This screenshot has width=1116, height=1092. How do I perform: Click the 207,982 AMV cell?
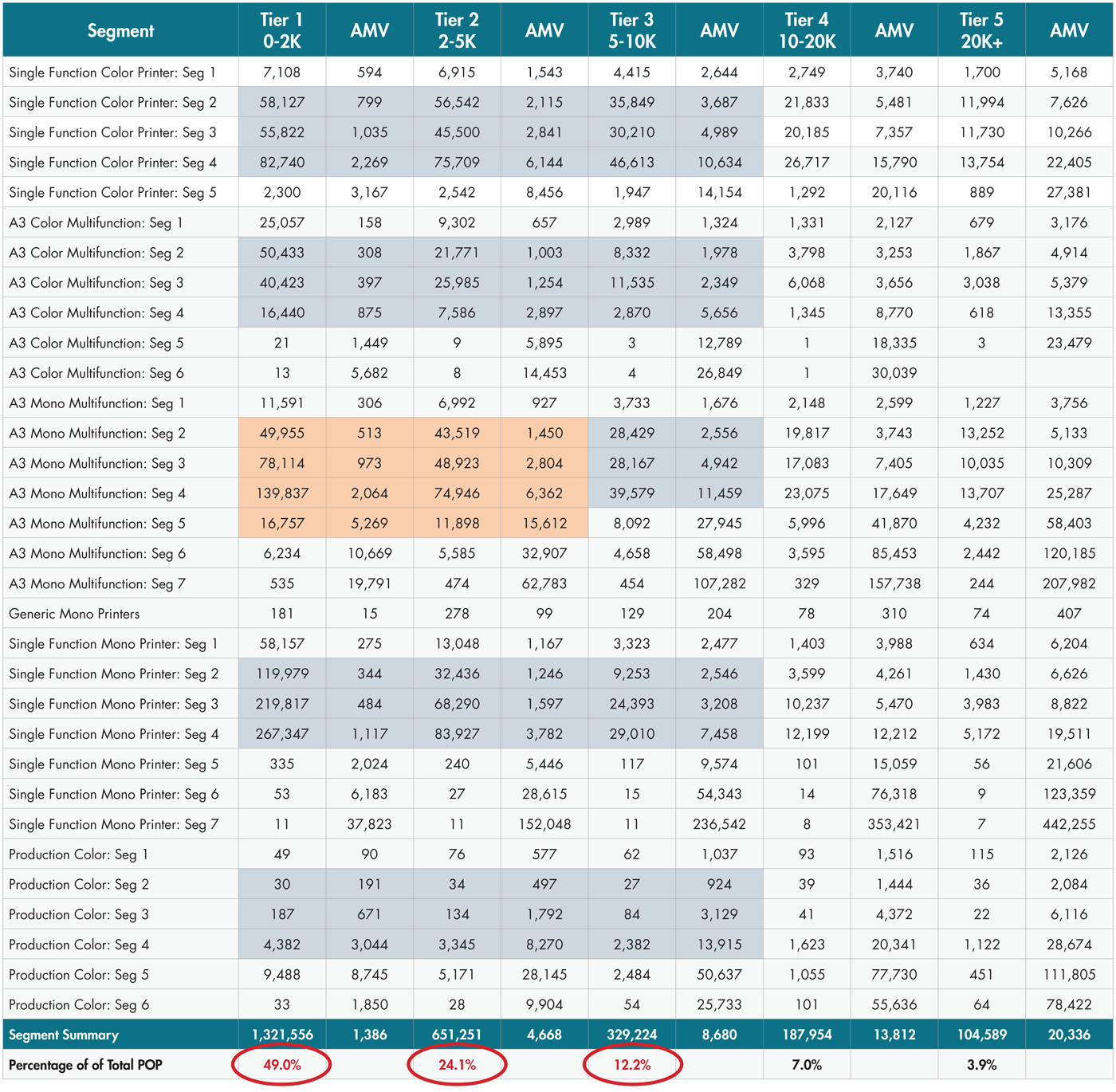click(x=1069, y=584)
